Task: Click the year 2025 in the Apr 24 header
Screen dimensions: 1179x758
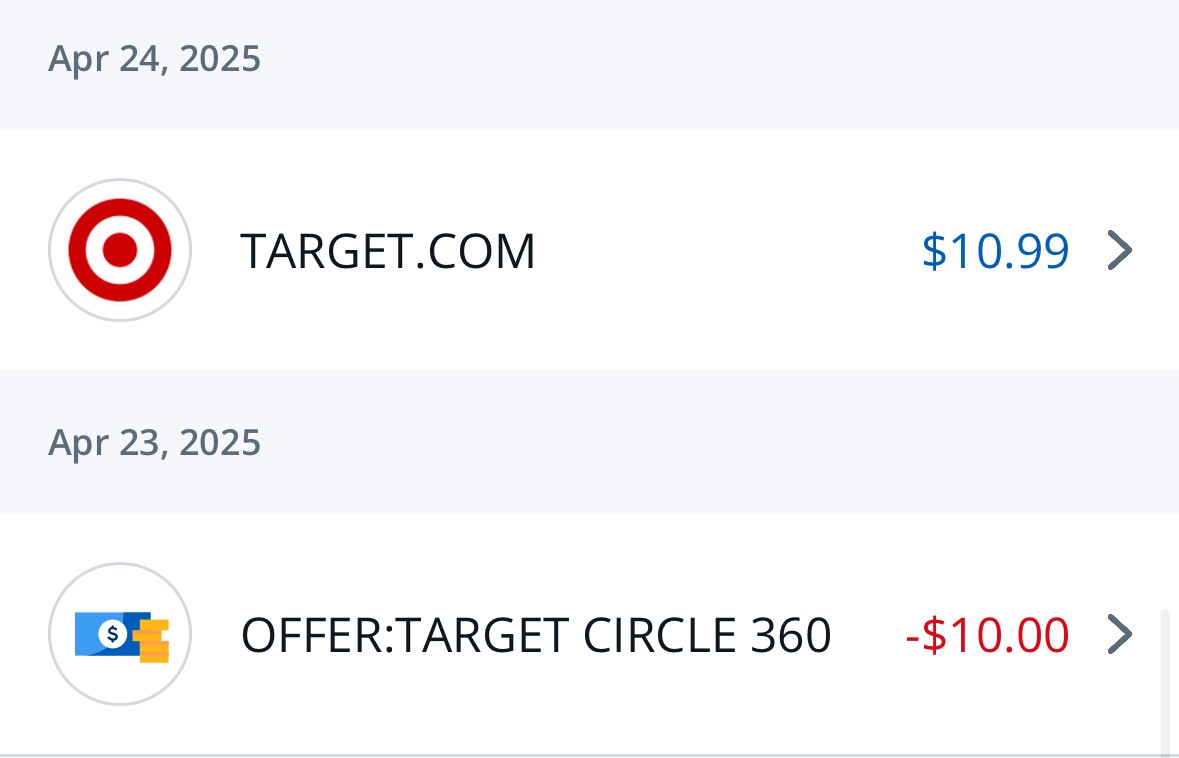Action: pyautogui.click(x=220, y=59)
